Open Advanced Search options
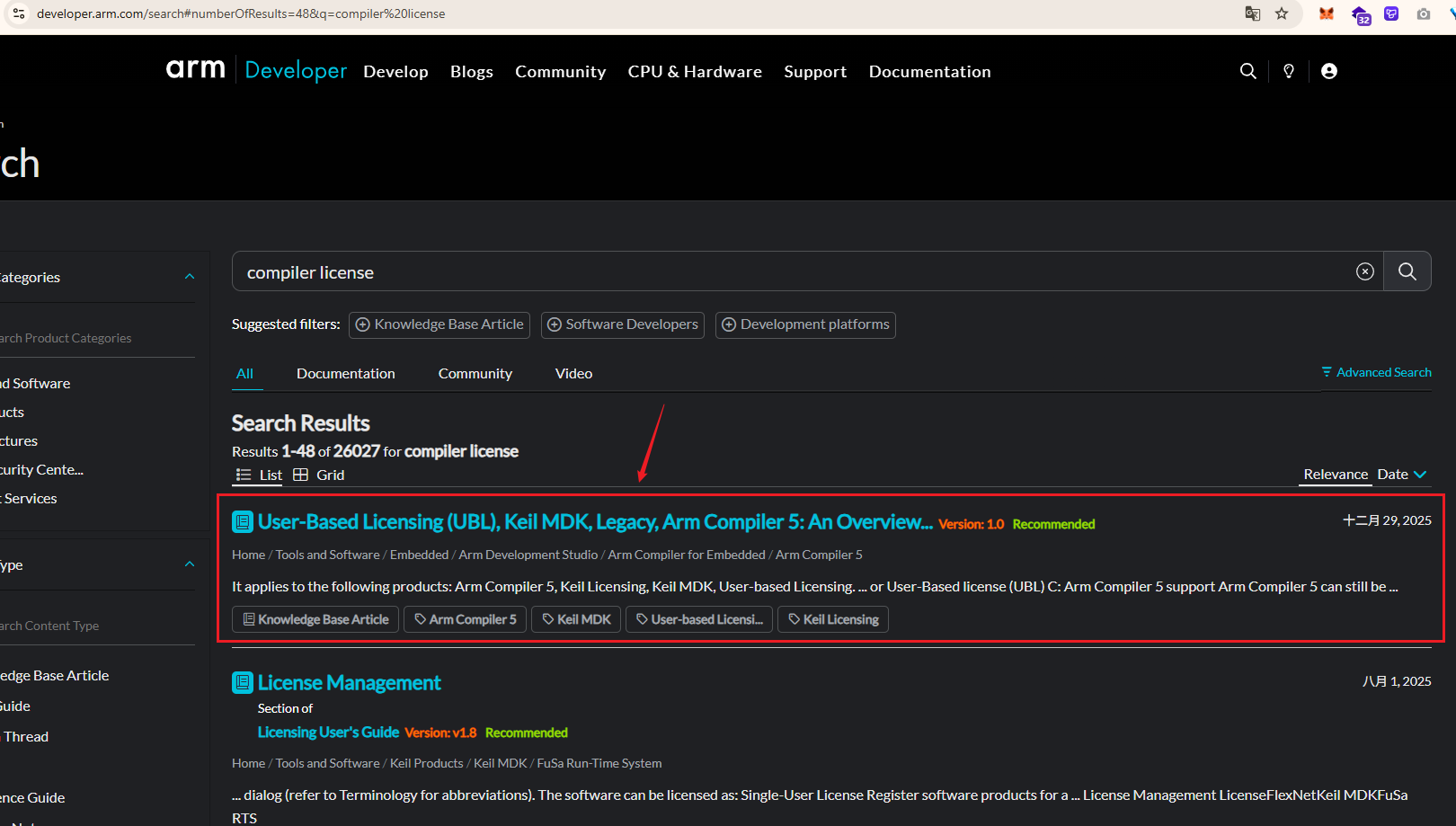Image resolution: width=1456 pixels, height=826 pixels. pos(1376,372)
